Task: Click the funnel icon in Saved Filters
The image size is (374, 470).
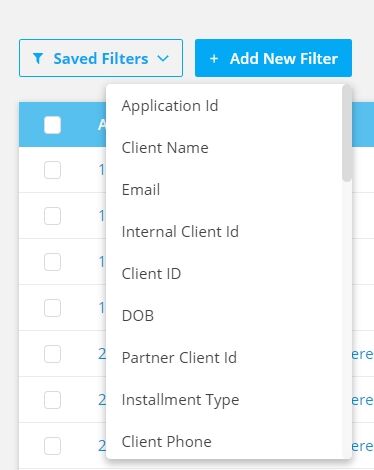Action: pos(38,58)
